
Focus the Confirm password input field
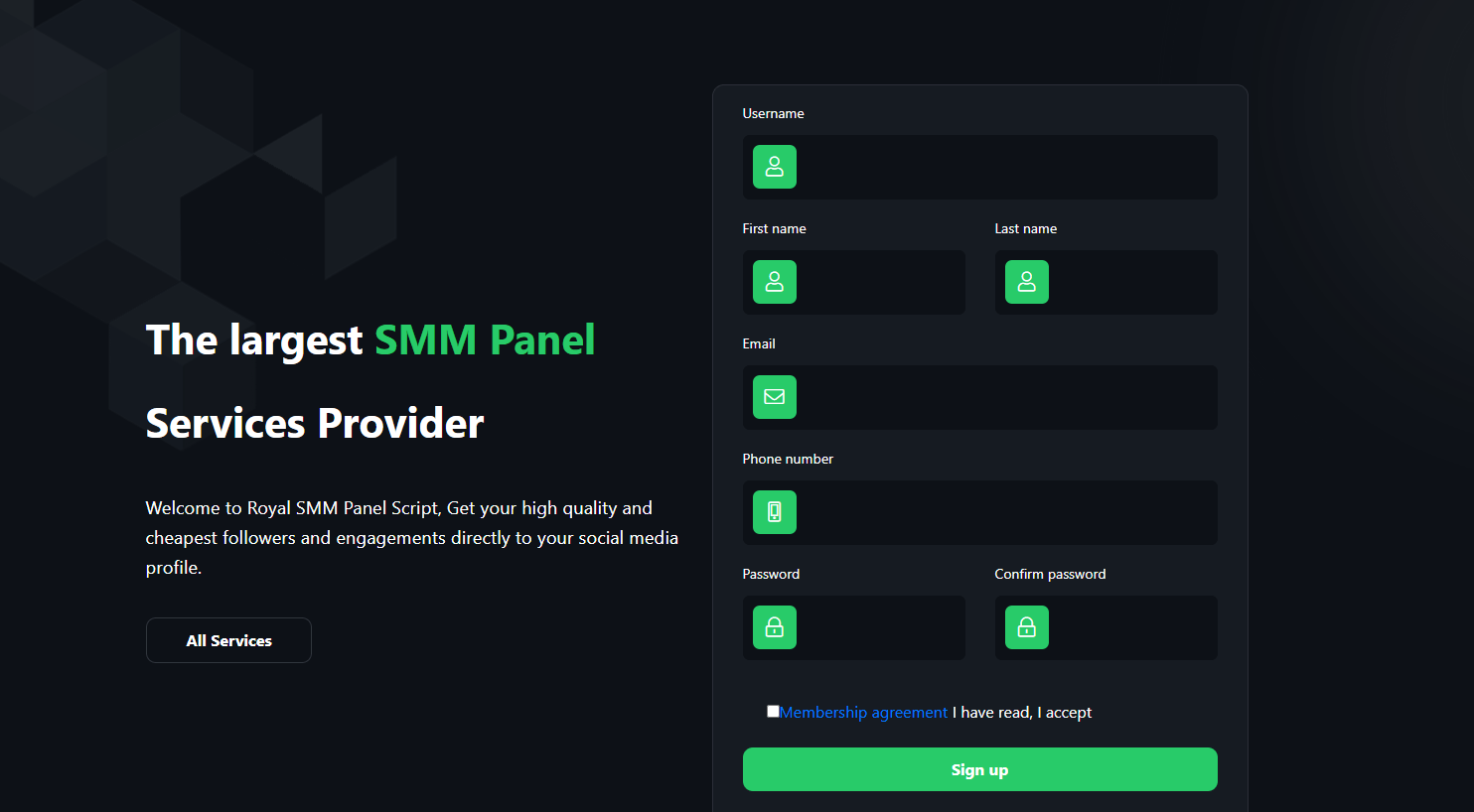(1130, 627)
